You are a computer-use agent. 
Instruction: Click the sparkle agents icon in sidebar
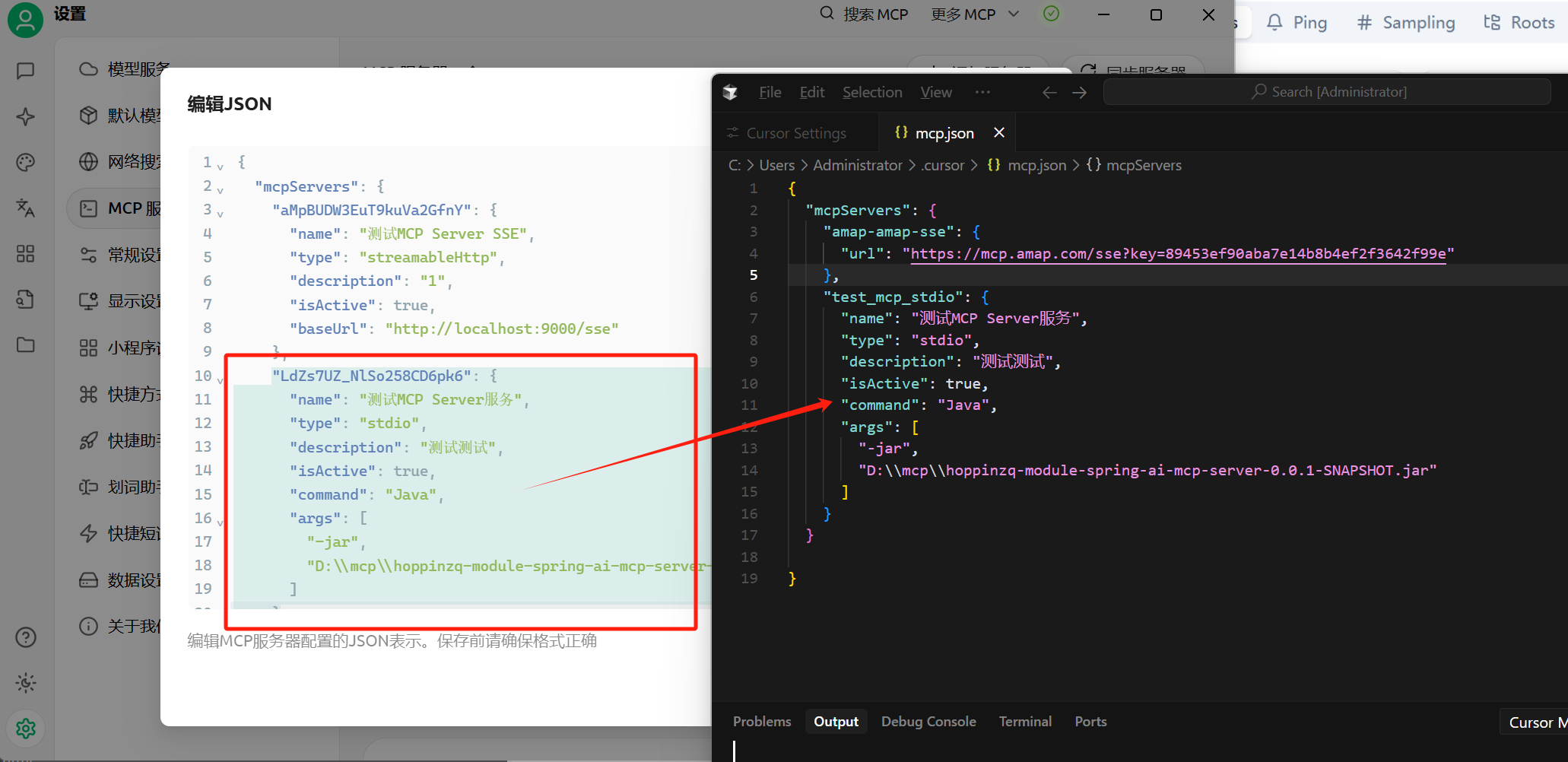coord(25,116)
